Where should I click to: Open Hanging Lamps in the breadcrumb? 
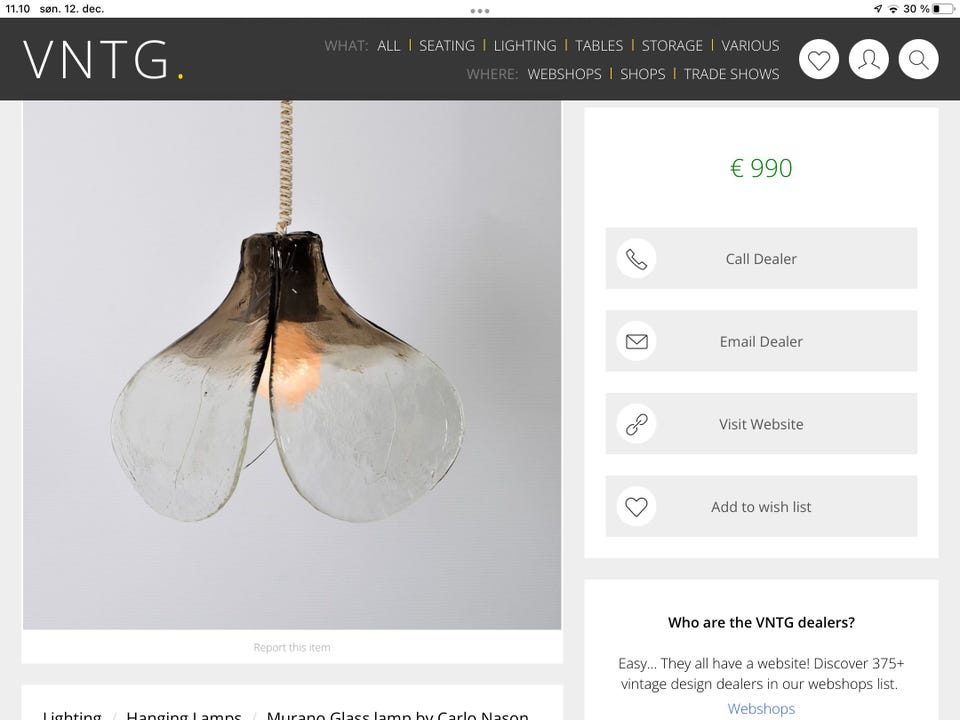coord(184,715)
